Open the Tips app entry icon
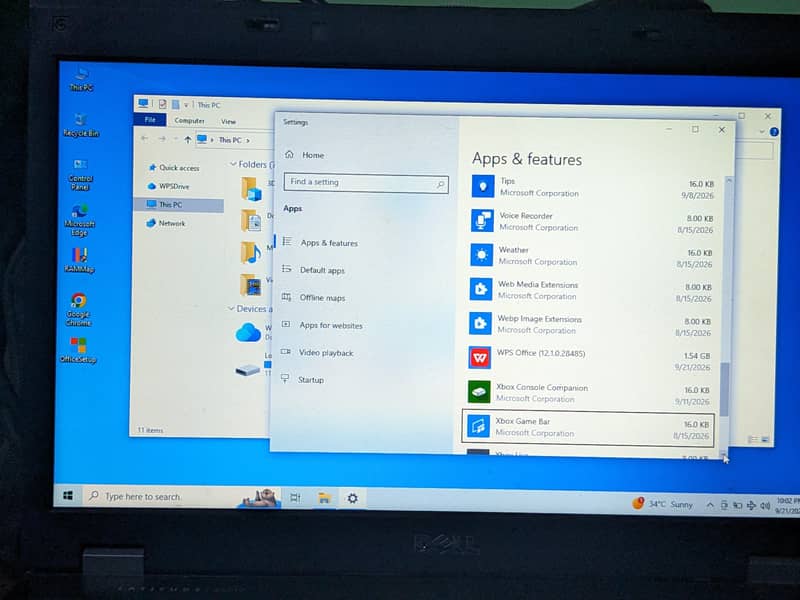Image resolution: width=800 pixels, height=600 pixels. point(483,186)
